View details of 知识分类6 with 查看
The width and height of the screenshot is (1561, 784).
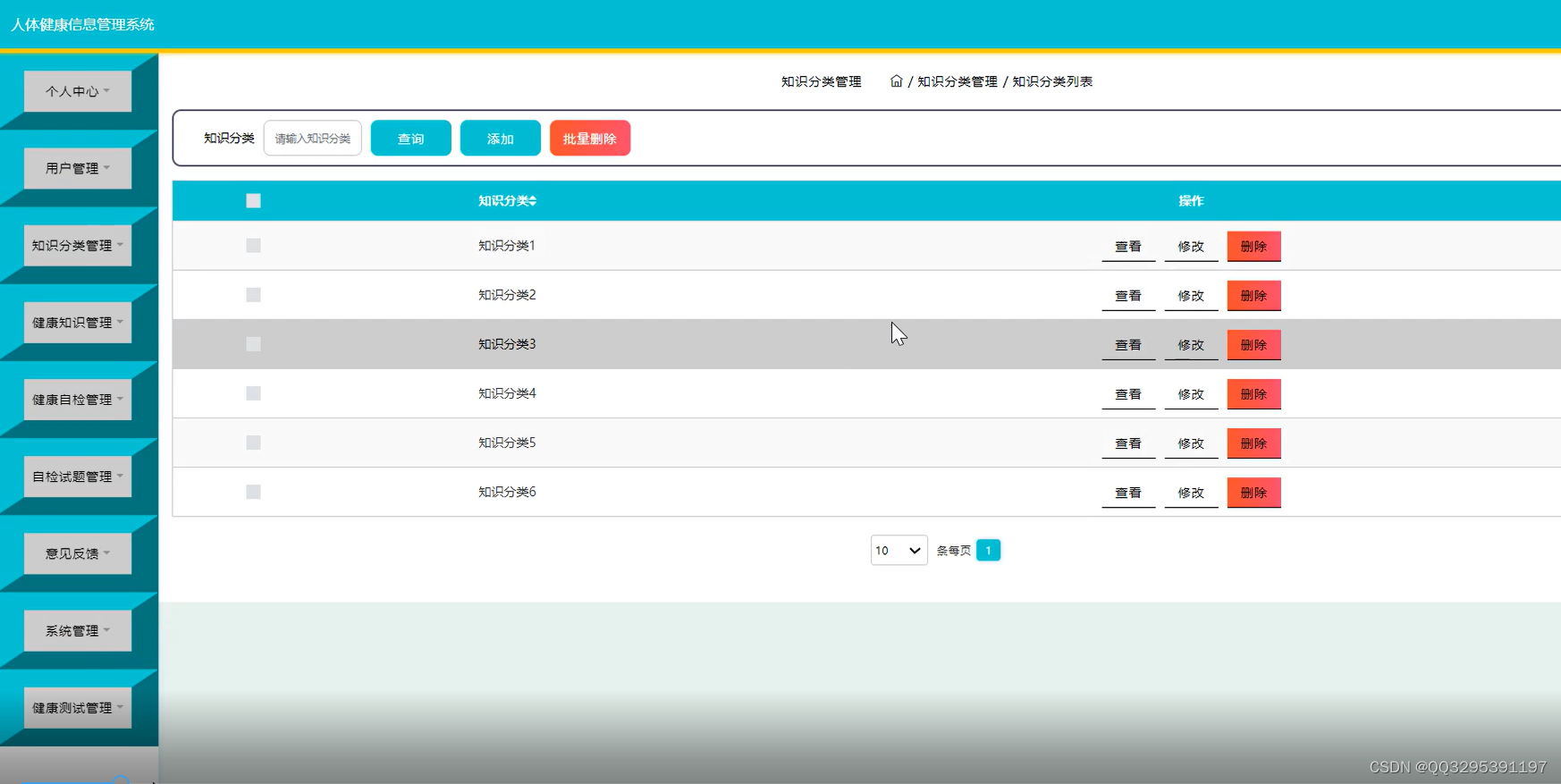1128,493
